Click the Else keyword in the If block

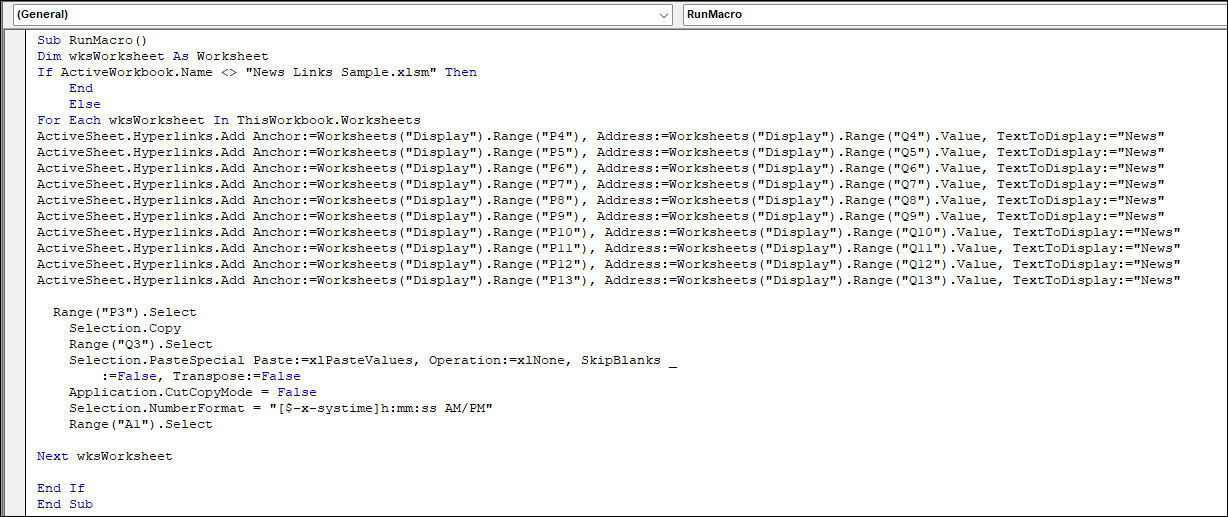point(84,104)
